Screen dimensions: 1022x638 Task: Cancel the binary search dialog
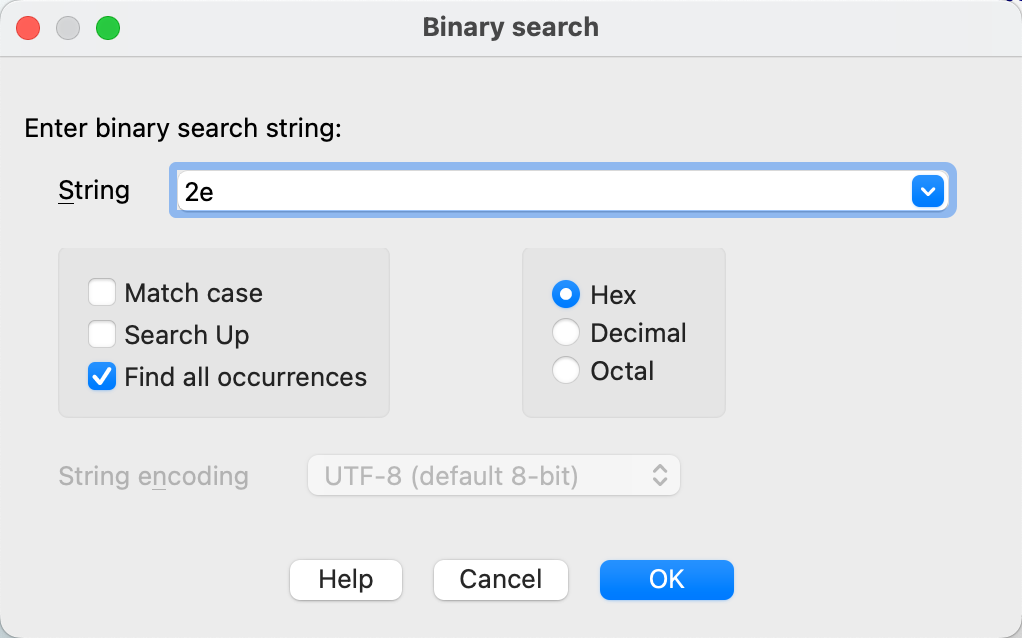(x=501, y=579)
